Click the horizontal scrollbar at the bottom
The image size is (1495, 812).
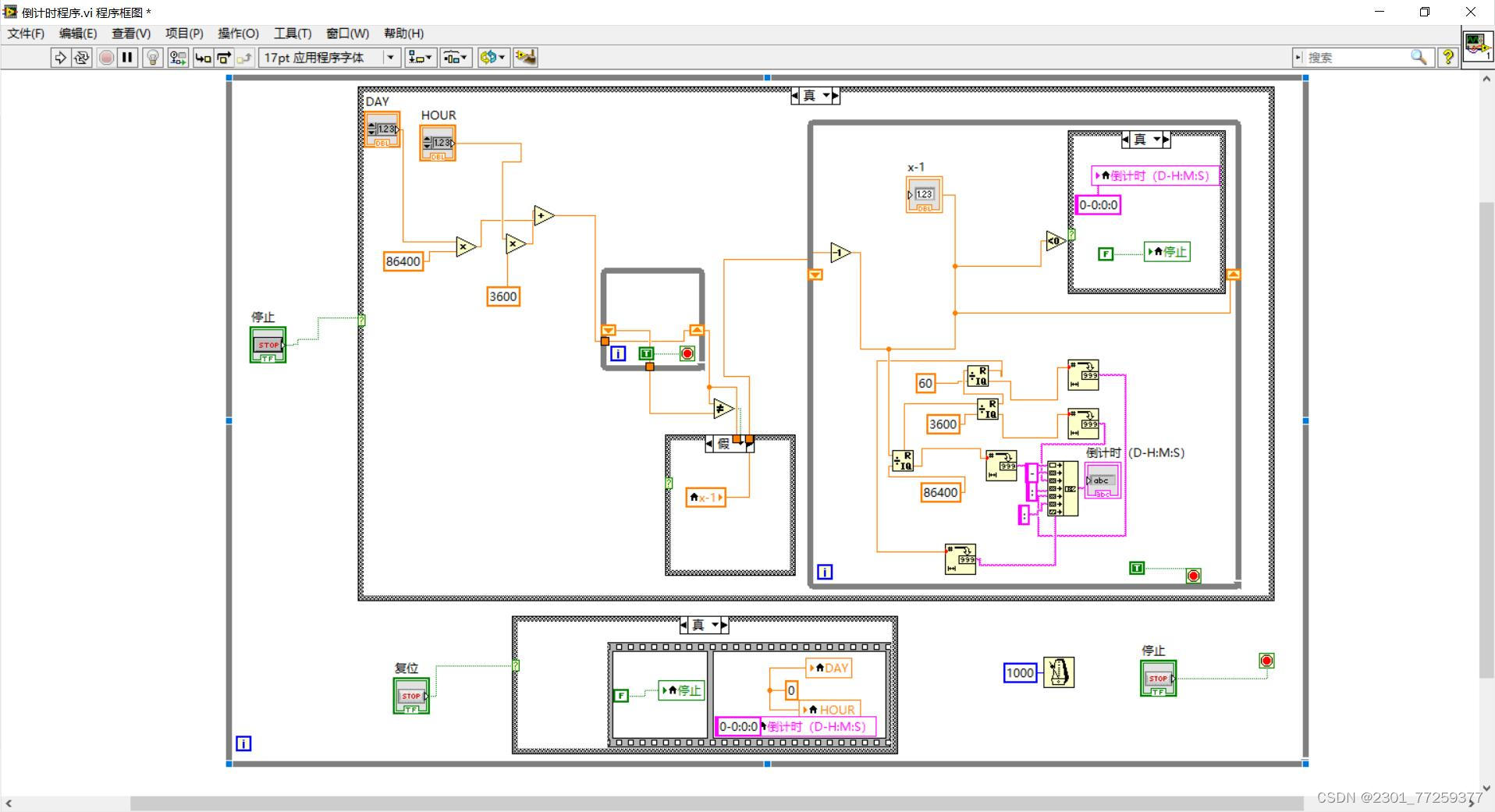716,803
